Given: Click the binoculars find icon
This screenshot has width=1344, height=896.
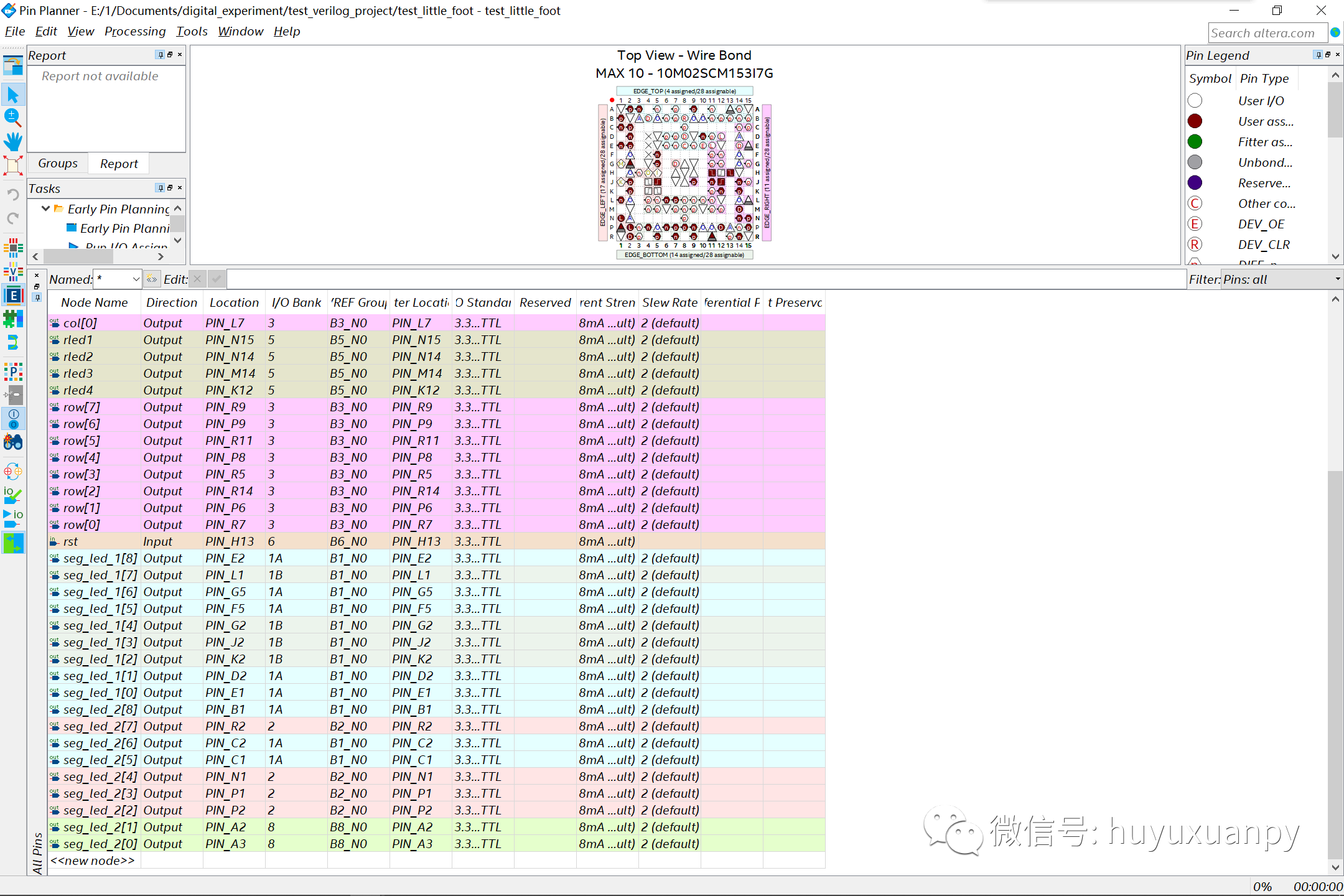Looking at the screenshot, I should 13,442.
